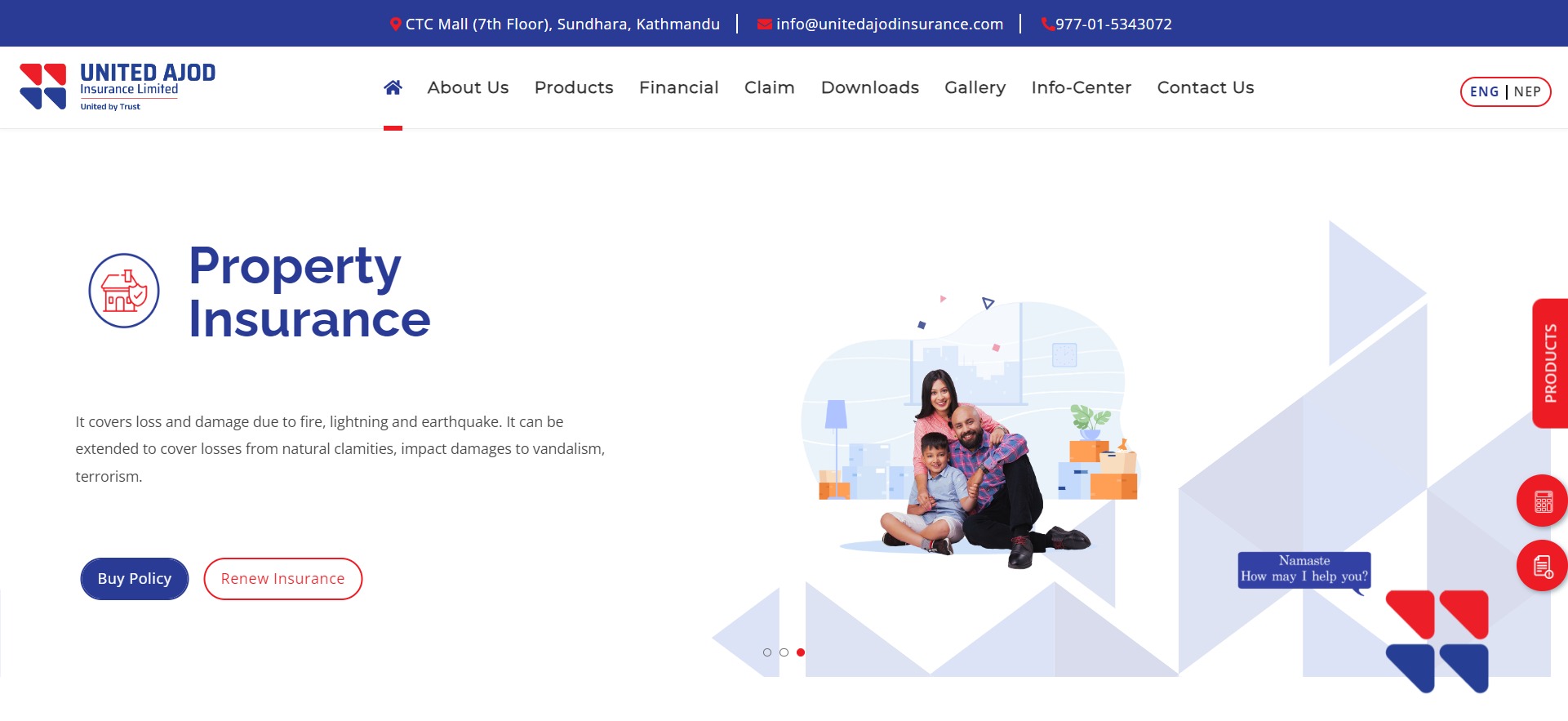Screen dimensions: 1568x721
Task: Open the chatbot logo icon
Action: [1437, 641]
